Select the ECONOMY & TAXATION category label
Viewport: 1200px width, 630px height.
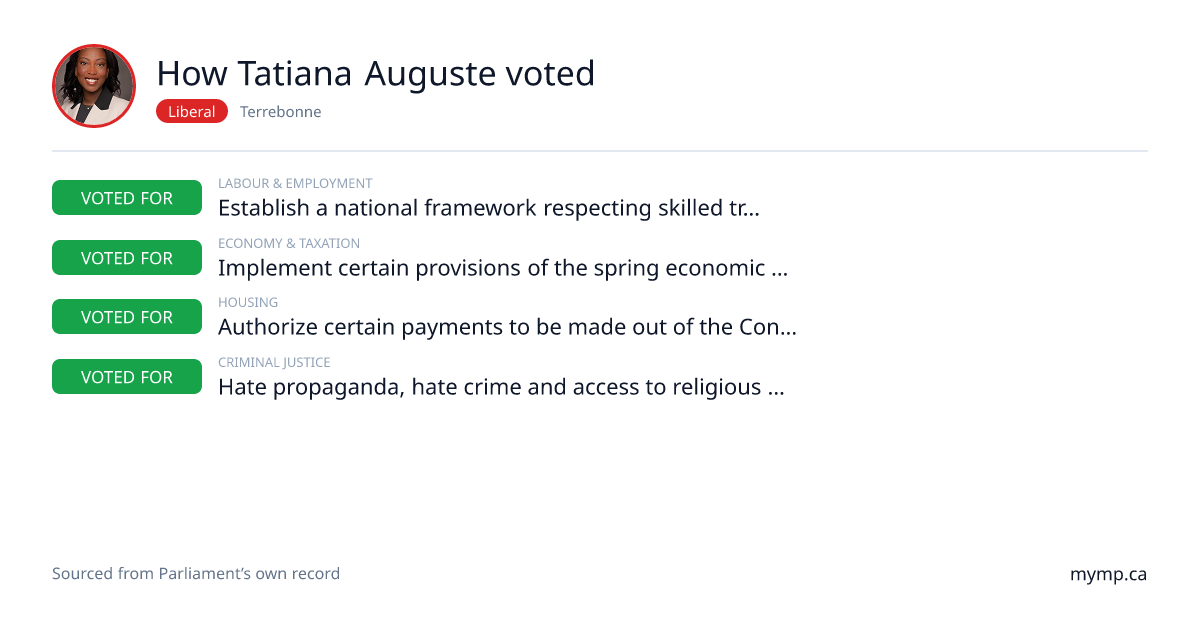[x=289, y=243]
